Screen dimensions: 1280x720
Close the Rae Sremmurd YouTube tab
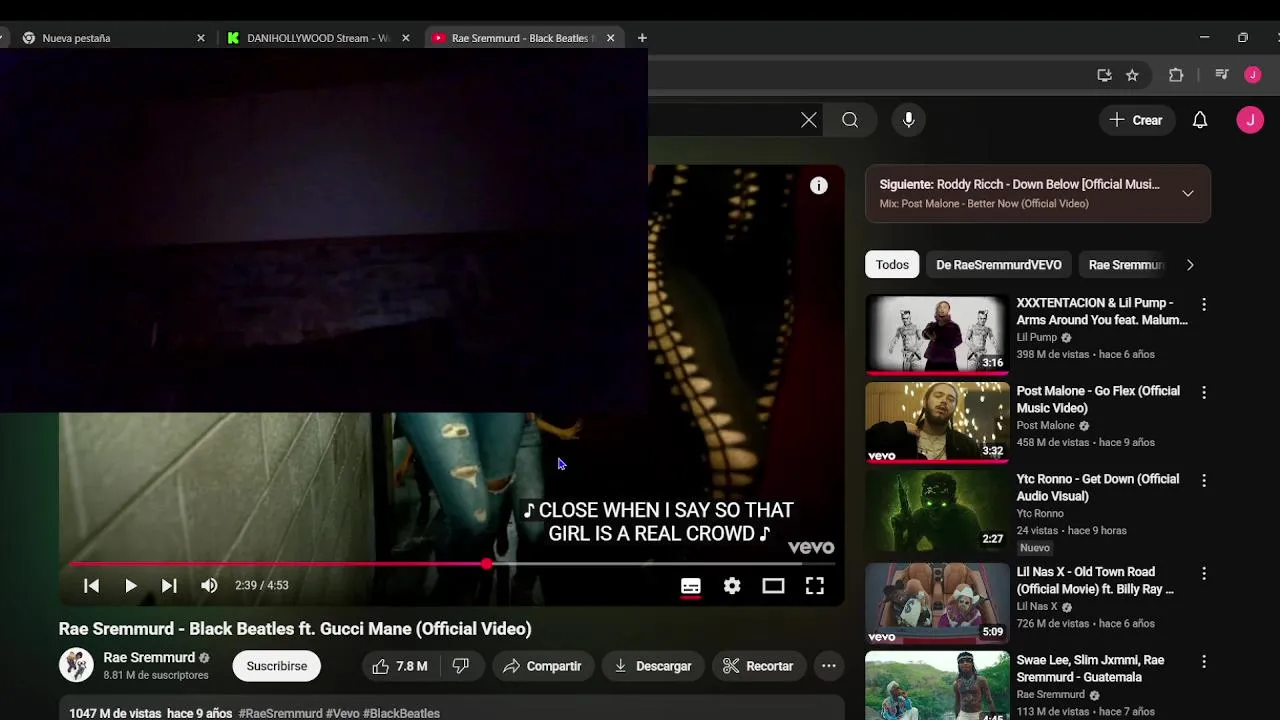[x=610, y=38]
